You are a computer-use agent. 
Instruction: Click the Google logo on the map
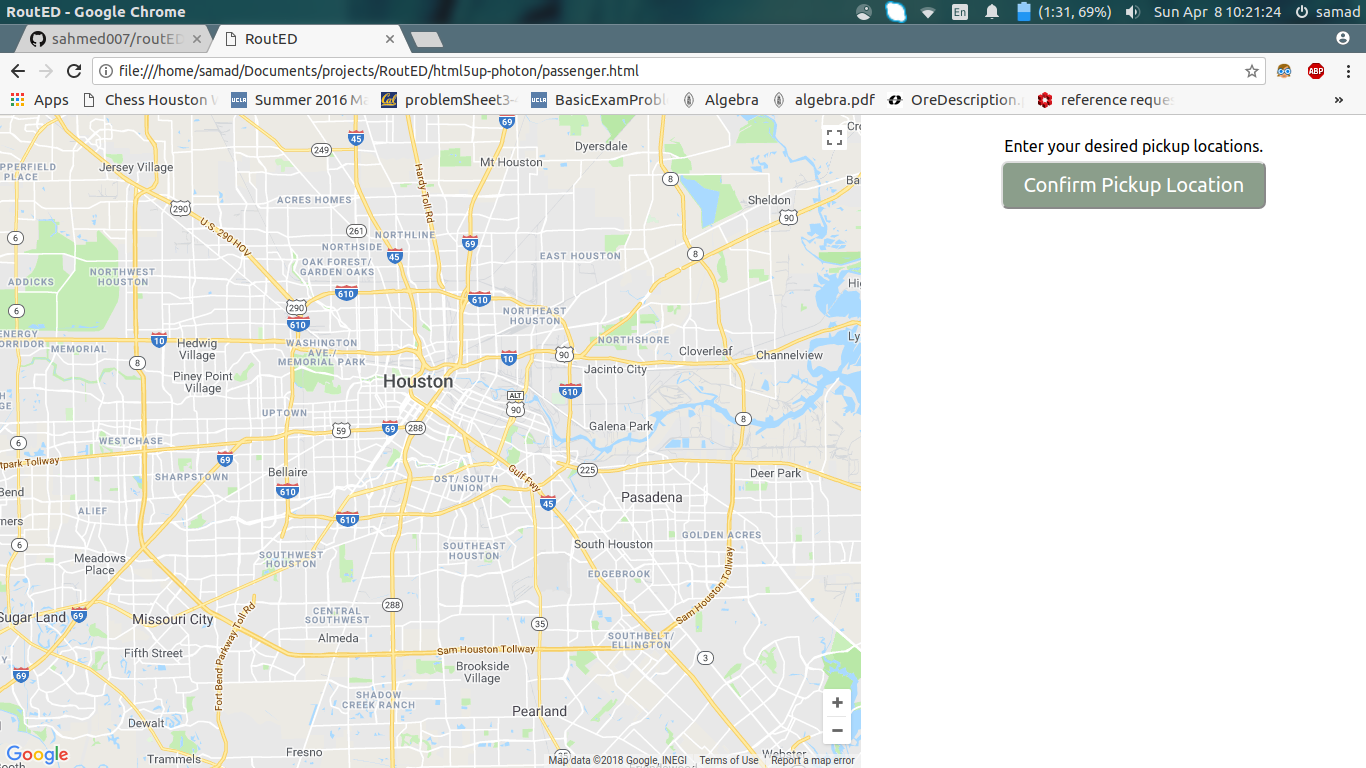pyautogui.click(x=37, y=755)
